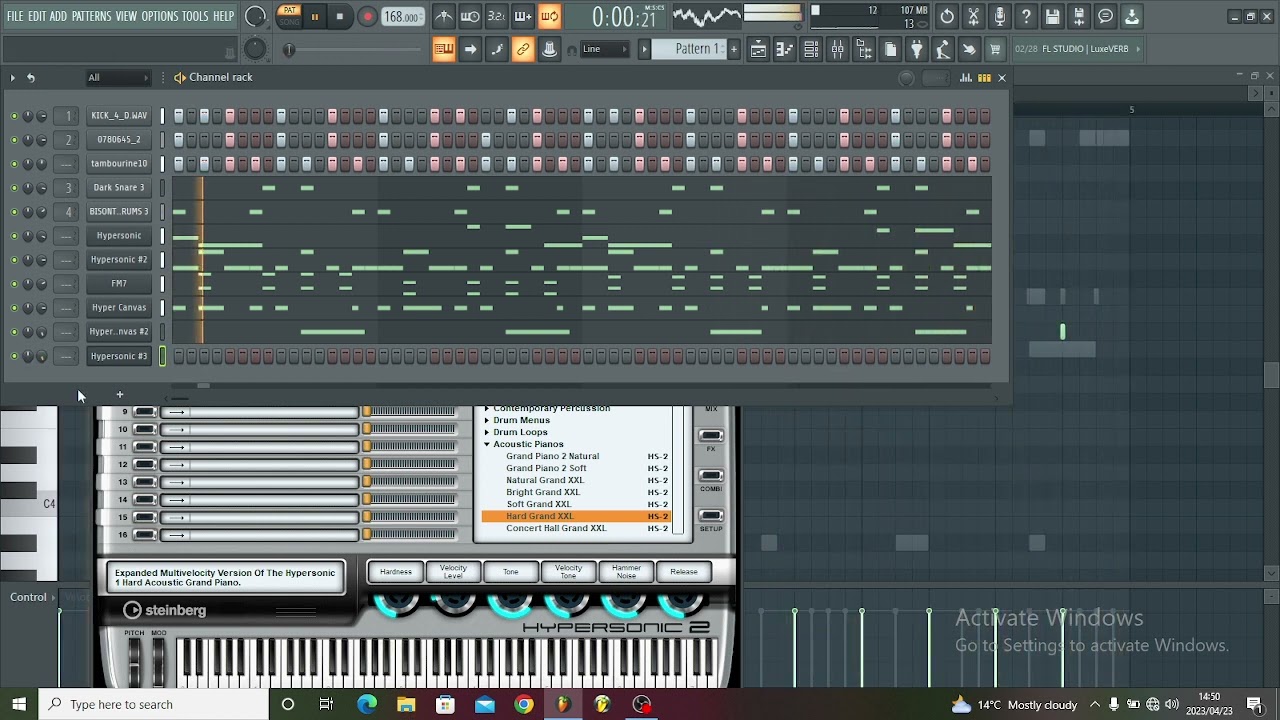Screen dimensions: 1280x720
Task: Toggle step sequencer view icon in channel rack
Action: [984, 78]
